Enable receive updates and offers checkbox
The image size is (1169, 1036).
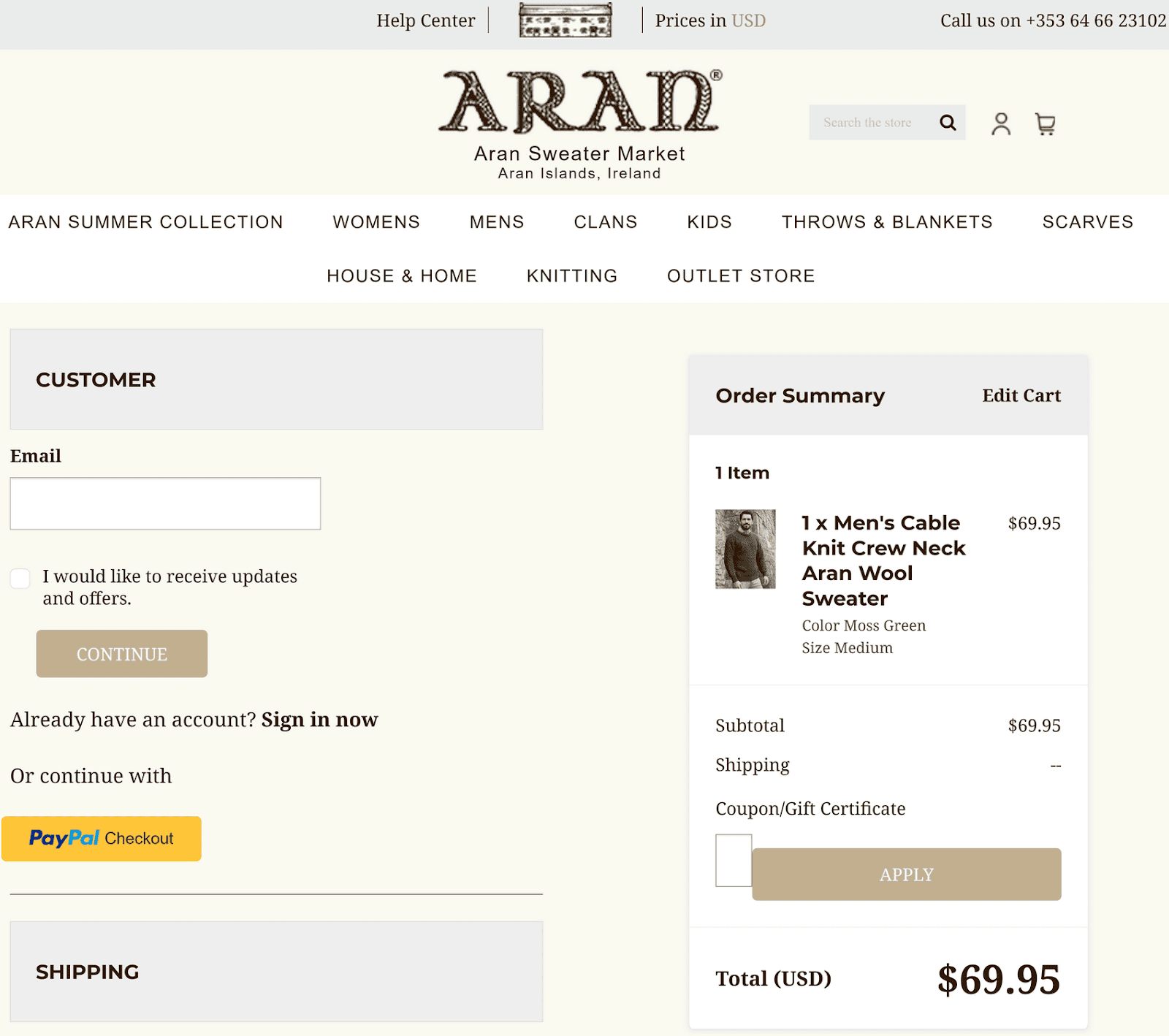(x=20, y=579)
